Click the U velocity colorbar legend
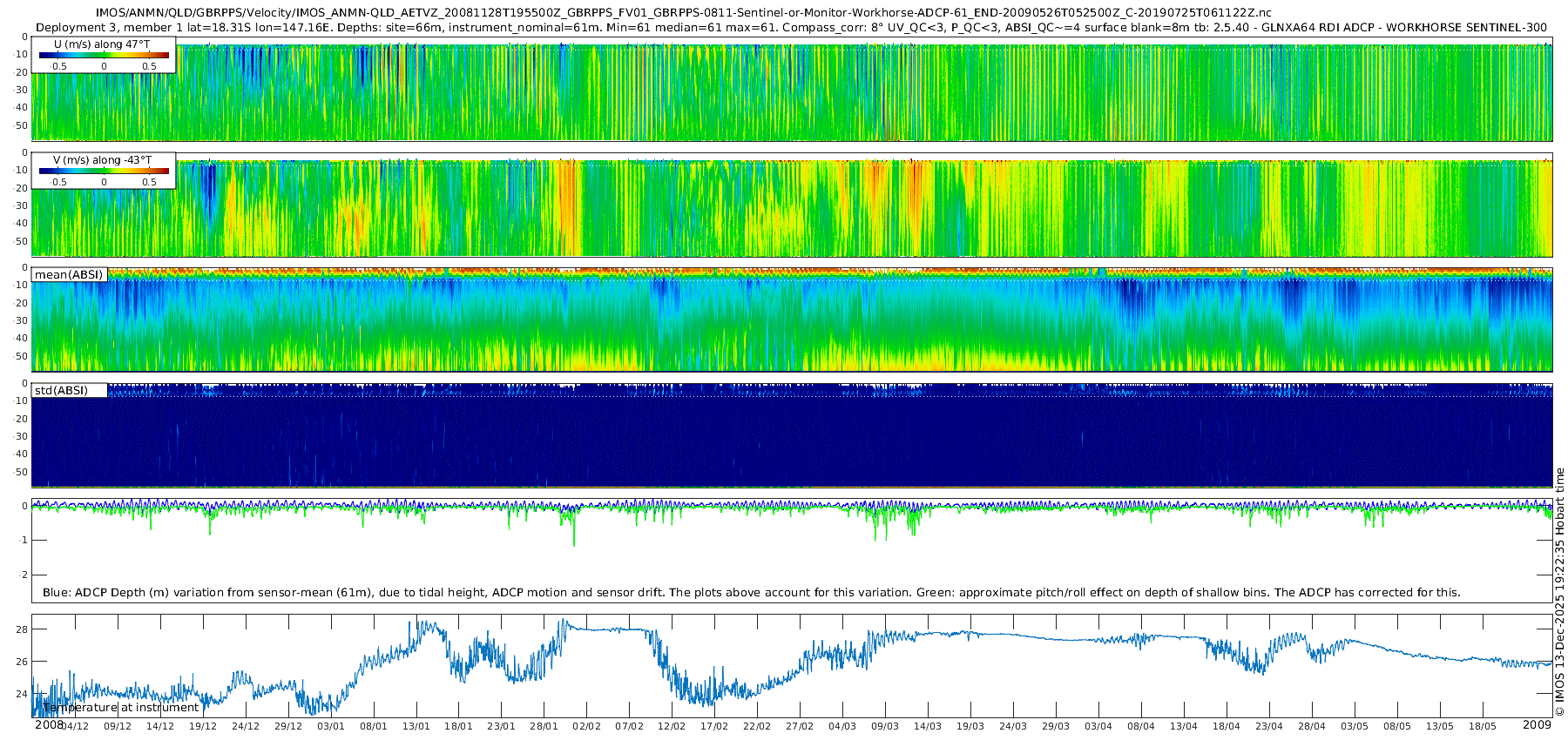 tap(104, 56)
